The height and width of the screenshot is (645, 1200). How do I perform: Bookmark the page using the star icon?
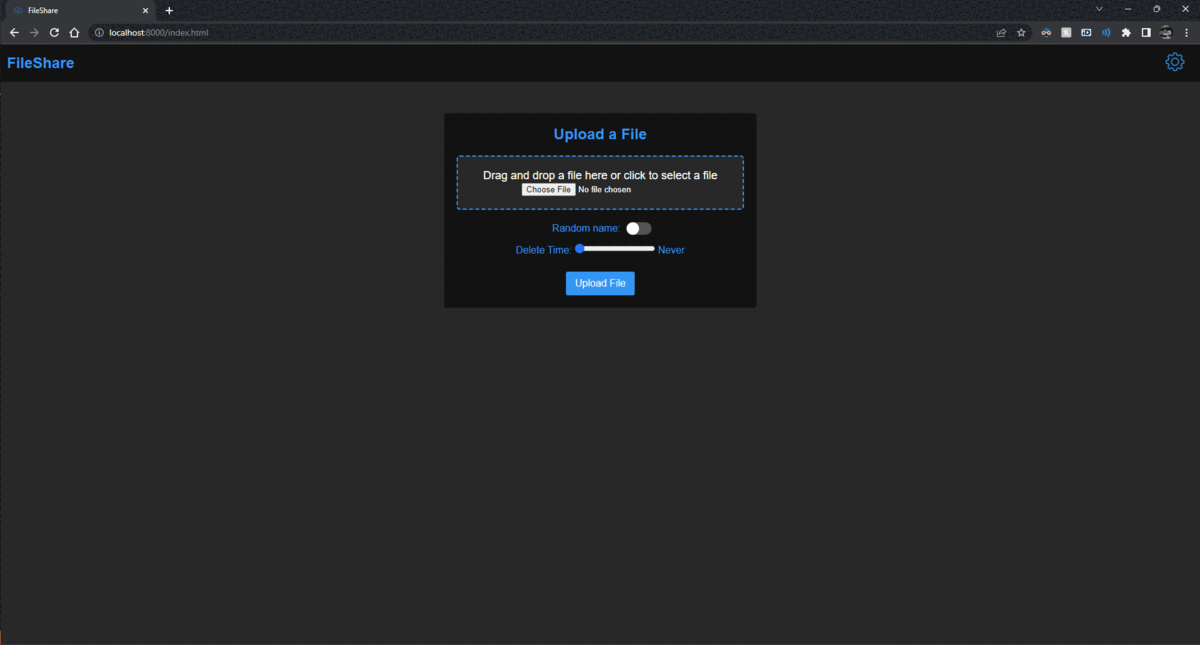tap(1021, 32)
